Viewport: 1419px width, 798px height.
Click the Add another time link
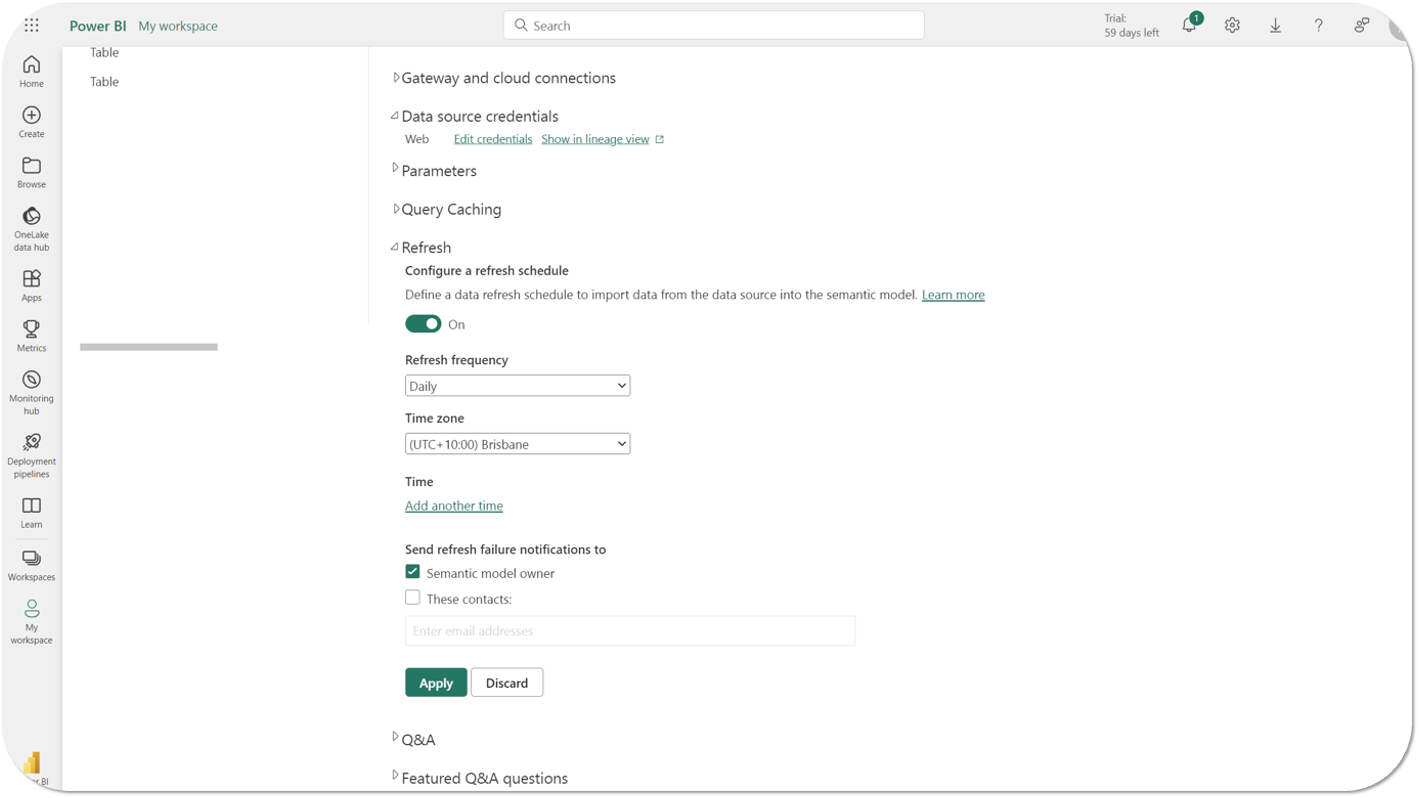pos(454,506)
